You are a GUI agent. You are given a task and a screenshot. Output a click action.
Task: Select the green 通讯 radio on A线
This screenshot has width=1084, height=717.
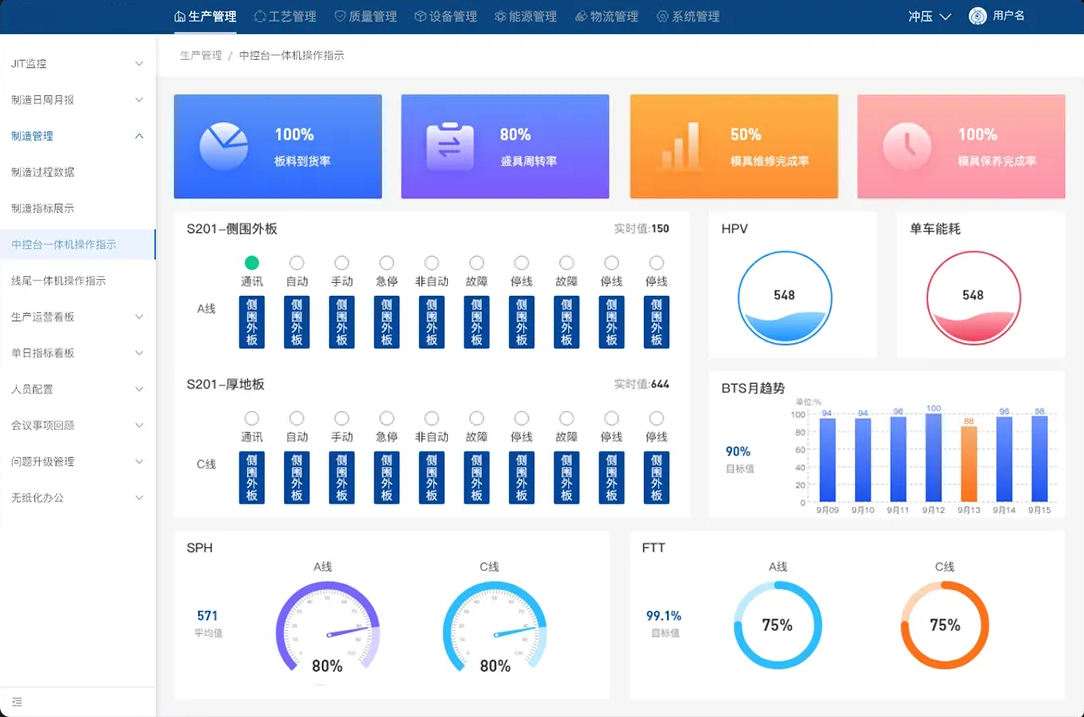pyautogui.click(x=252, y=263)
